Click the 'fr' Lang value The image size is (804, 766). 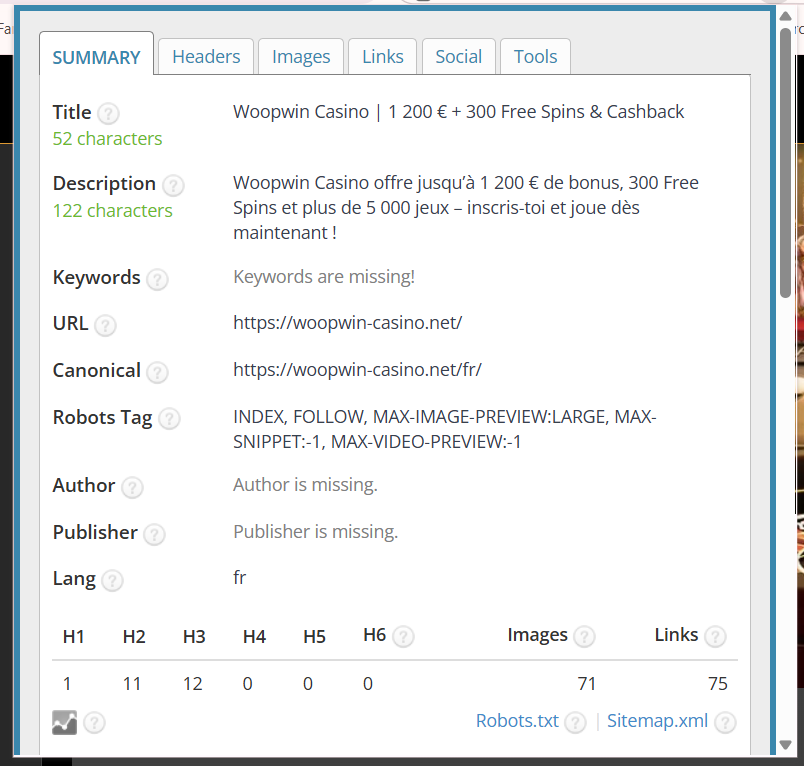tap(239, 578)
